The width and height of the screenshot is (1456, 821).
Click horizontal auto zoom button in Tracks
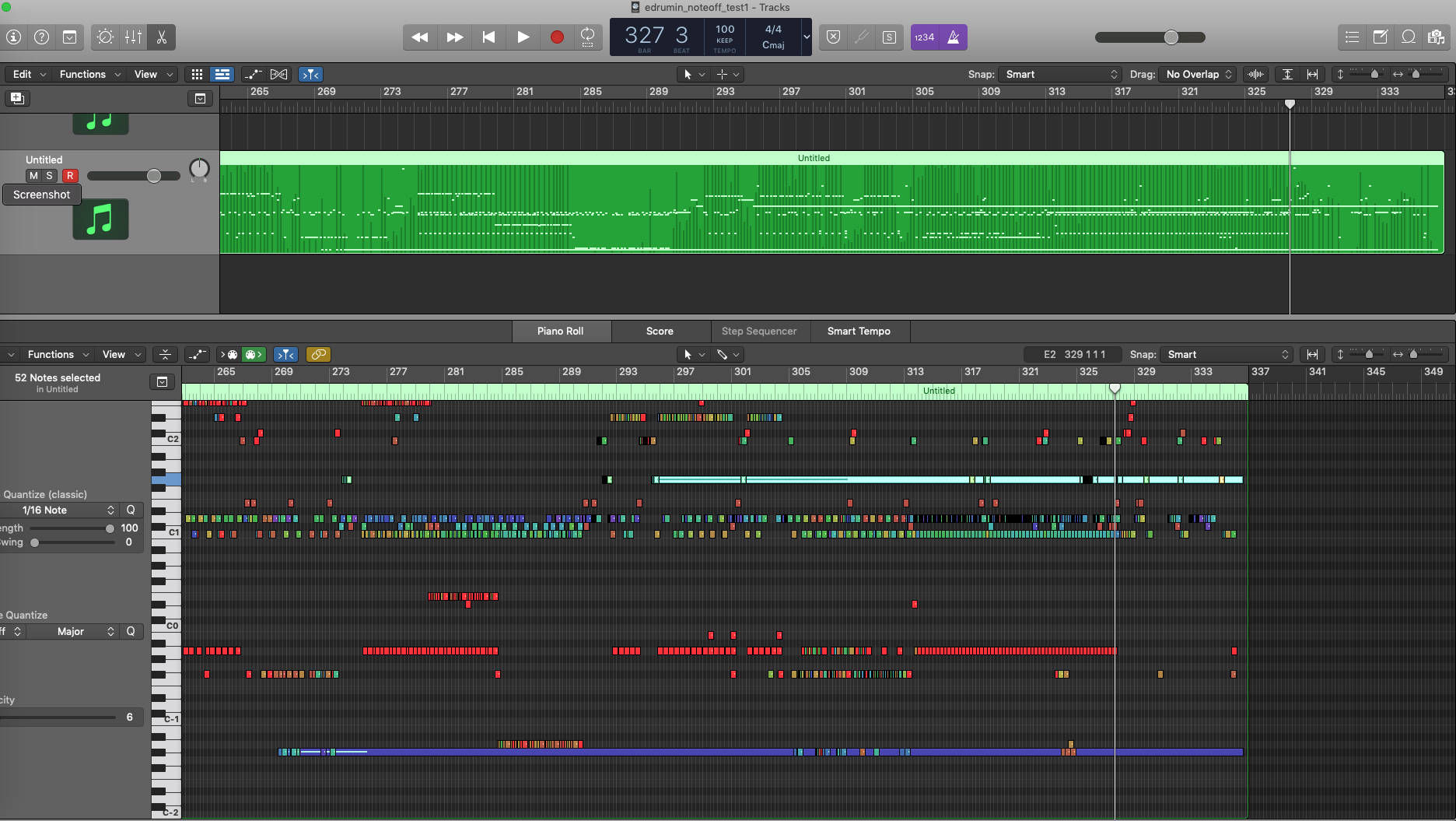click(x=1312, y=74)
